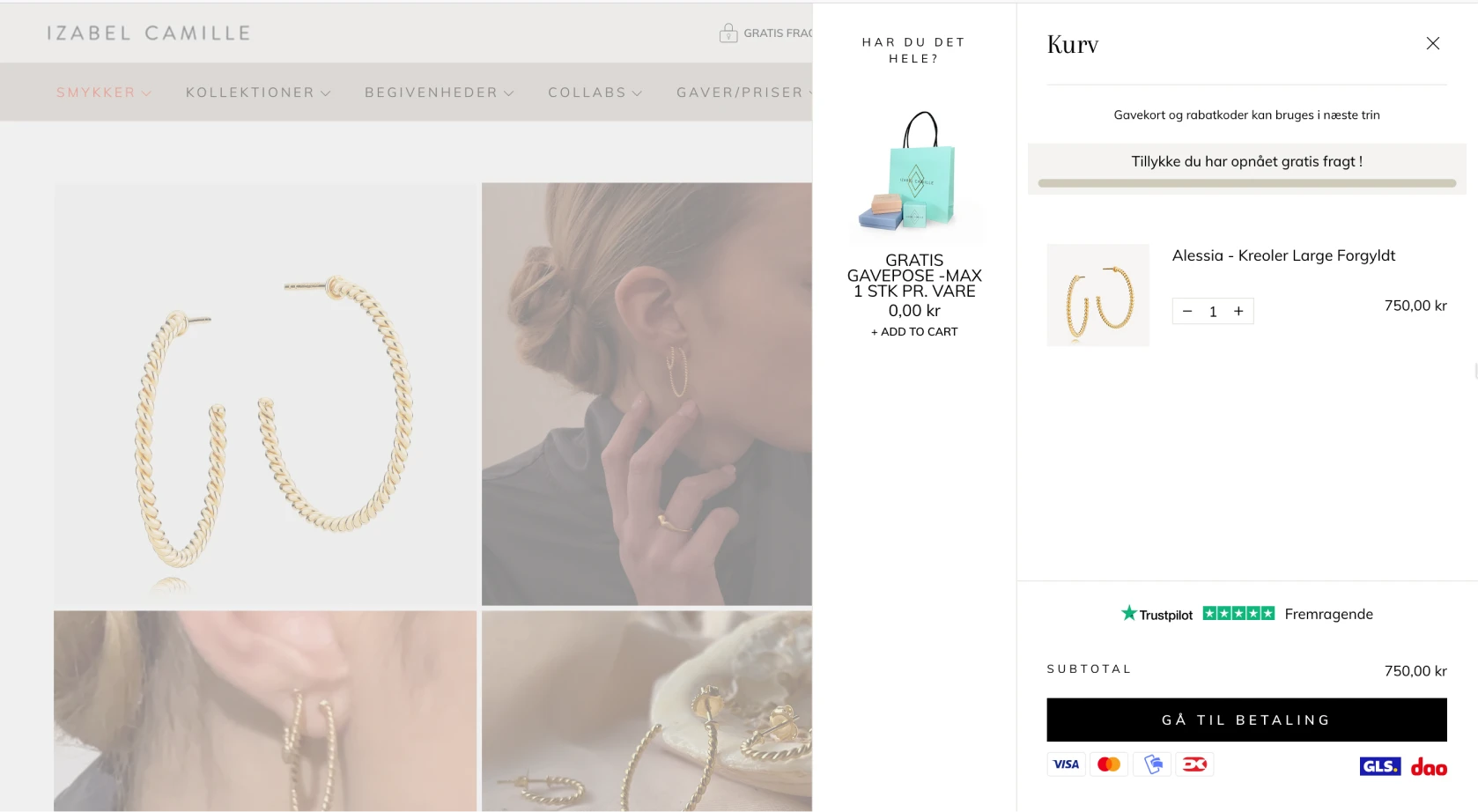Expand the Begivenheder dropdown

point(440,92)
